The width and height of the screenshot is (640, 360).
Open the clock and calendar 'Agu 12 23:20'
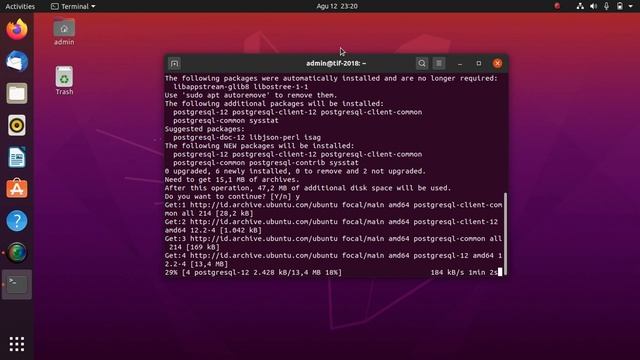tap(337, 6)
